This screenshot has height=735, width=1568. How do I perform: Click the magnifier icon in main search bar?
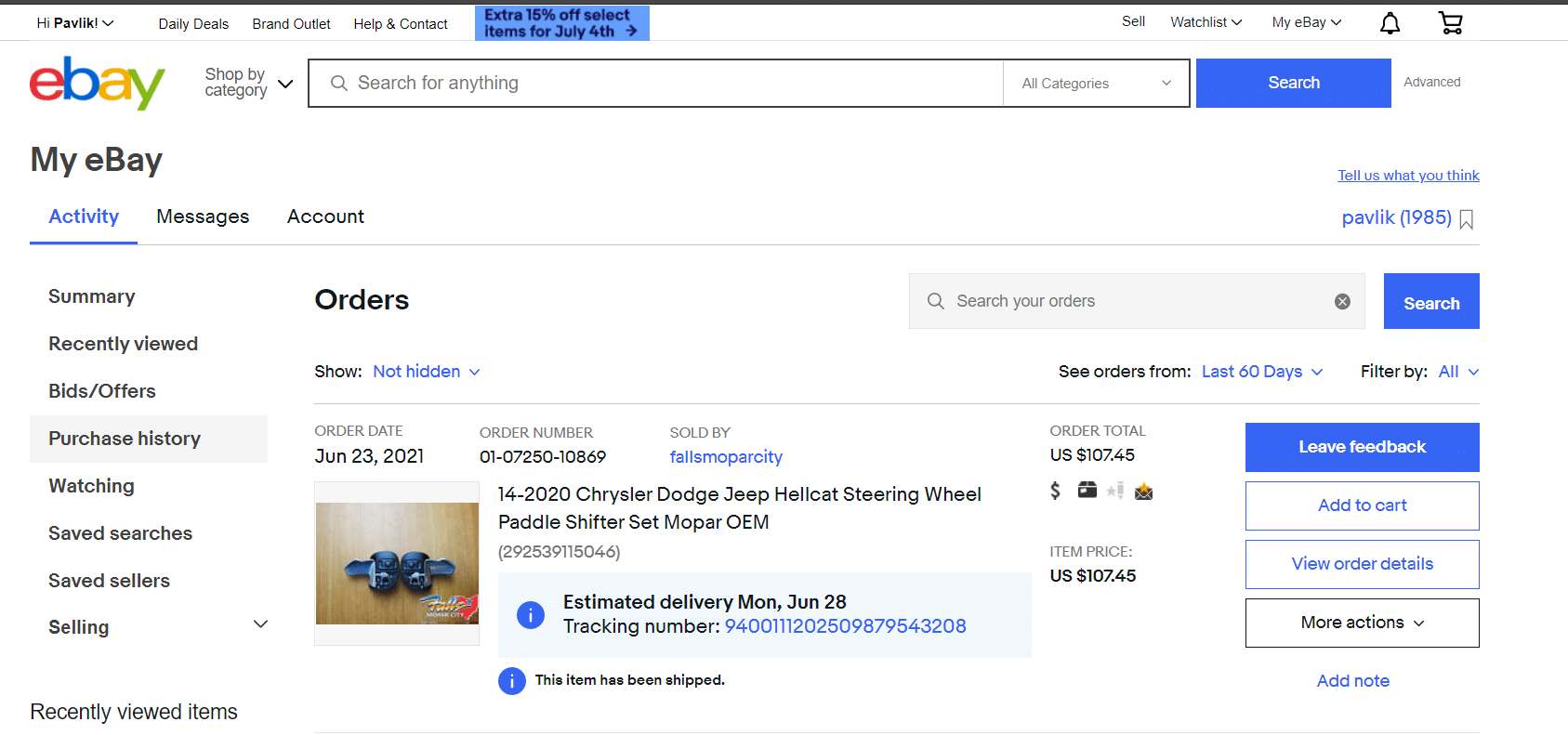point(339,84)
